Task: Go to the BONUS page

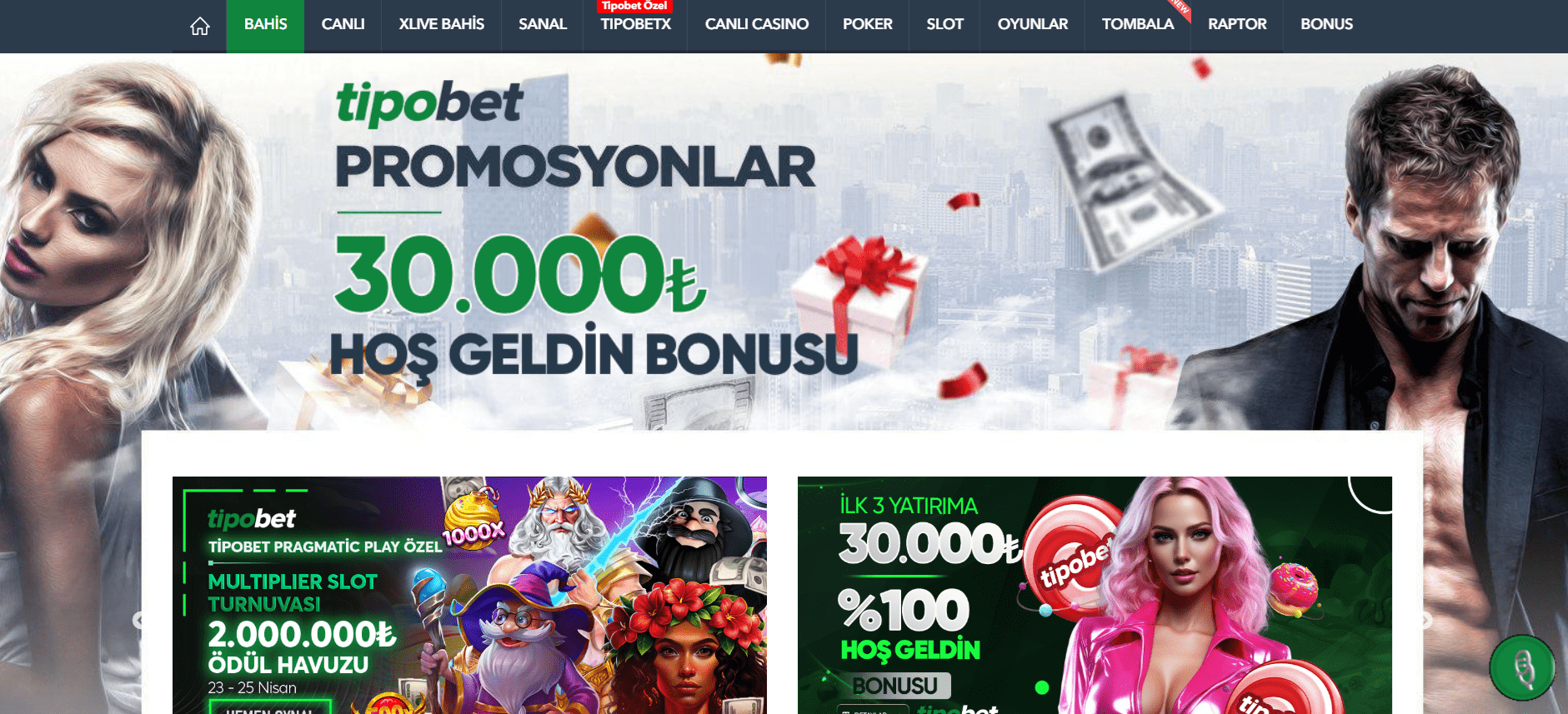Action: click(x=1326, y=26)
